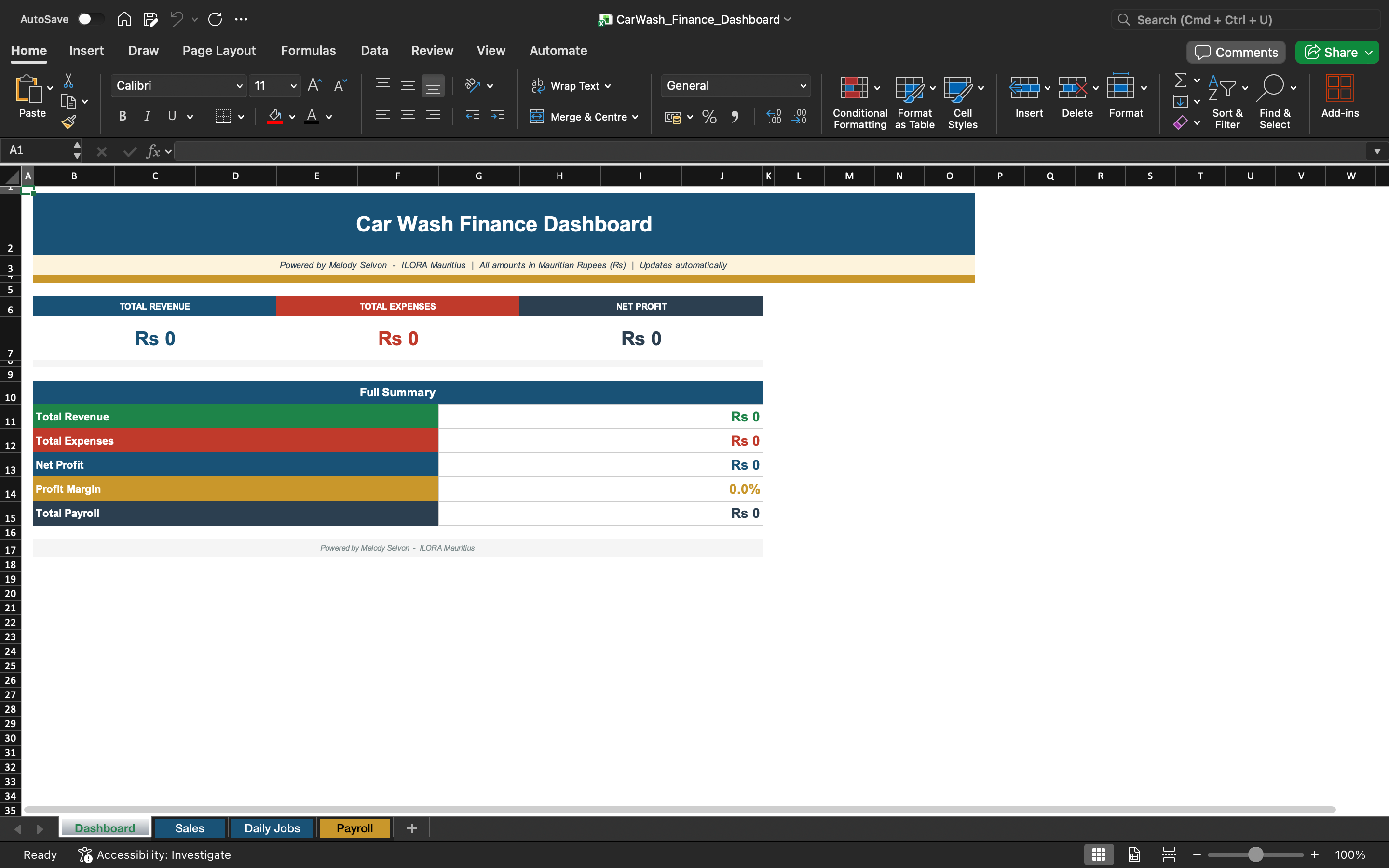Click the AutoSum sigma icon
Viewport: 1389px width, 868px height.
[x=1180, y=81]
